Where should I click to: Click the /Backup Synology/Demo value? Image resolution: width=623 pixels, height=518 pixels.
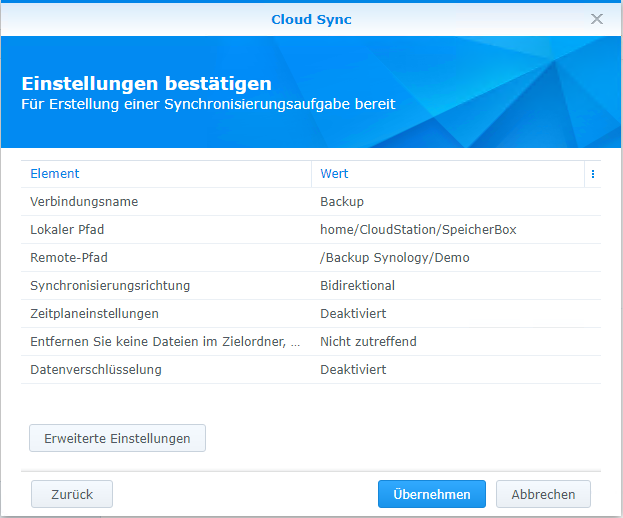(394, 258)
